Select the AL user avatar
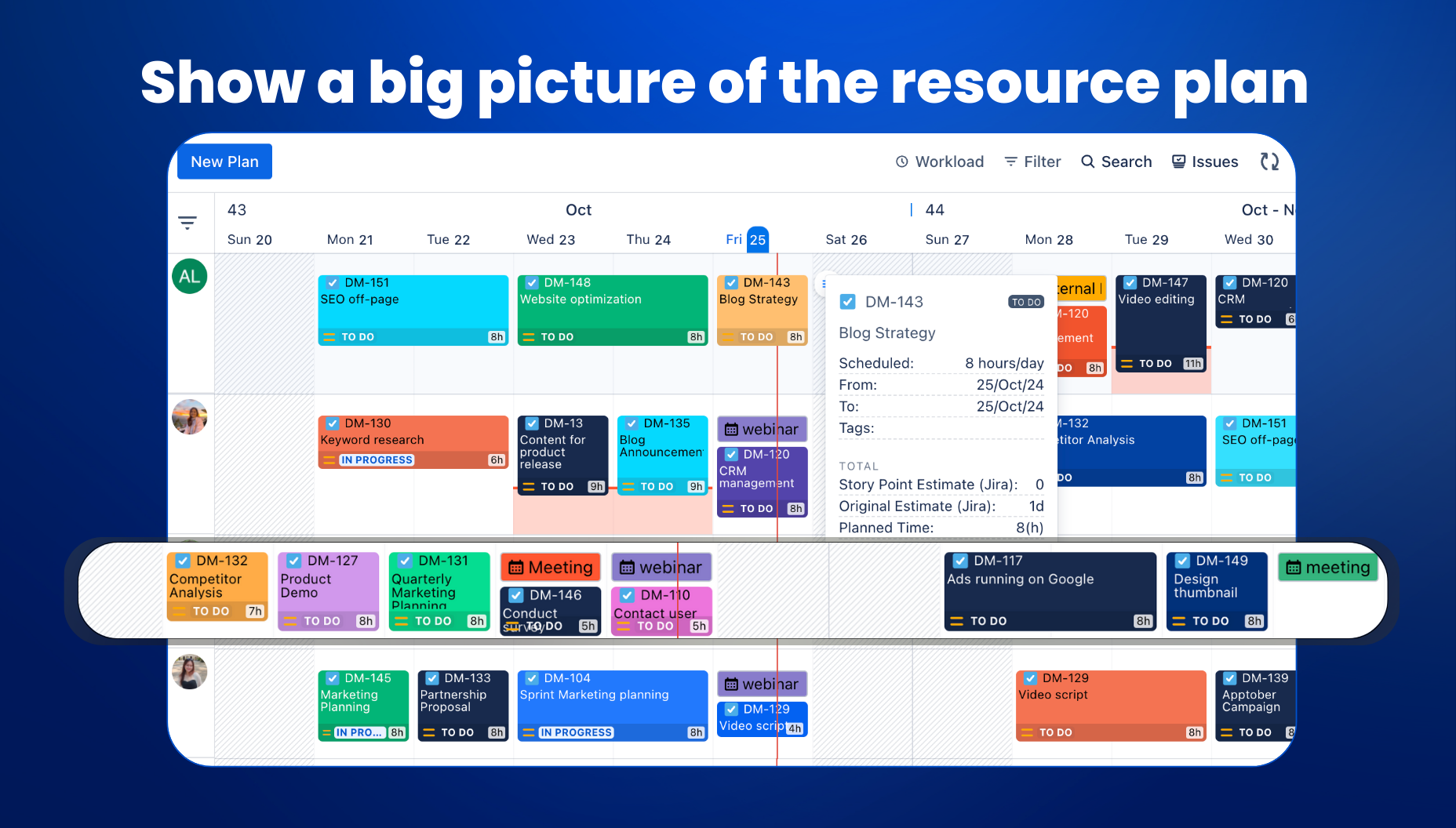This screenshot has width=1456, height=828. click(190, 276)
